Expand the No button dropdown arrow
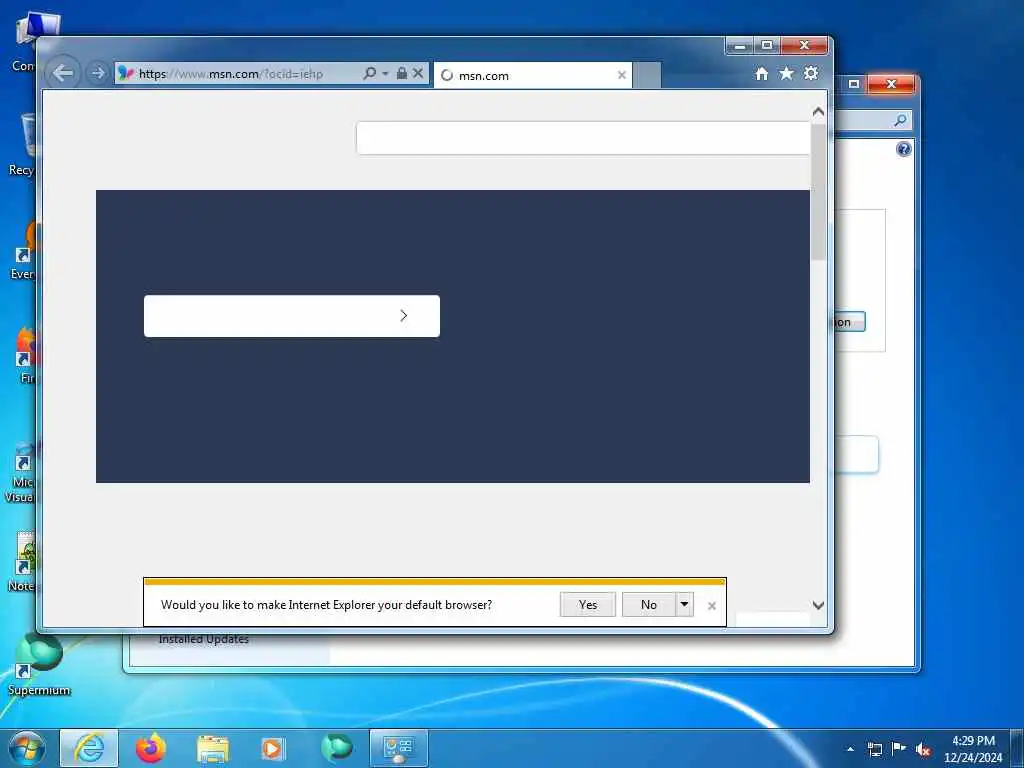Image resolution: width=1024 pixels, height=768 pixels. coord(684,605)
